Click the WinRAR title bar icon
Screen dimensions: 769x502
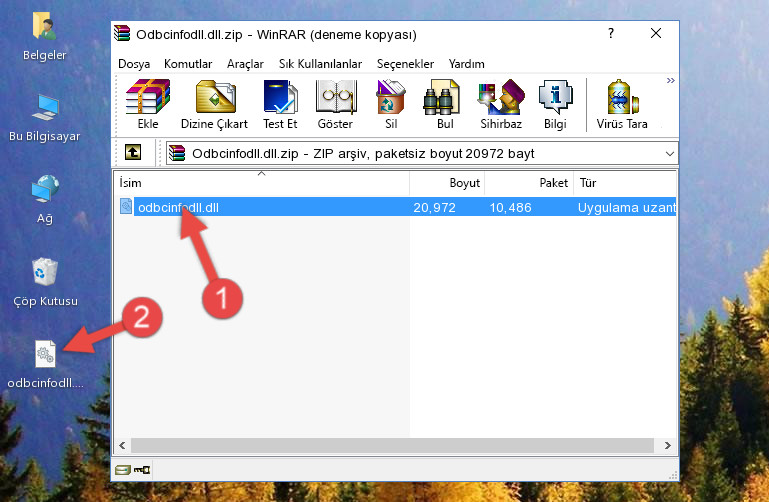122,33
